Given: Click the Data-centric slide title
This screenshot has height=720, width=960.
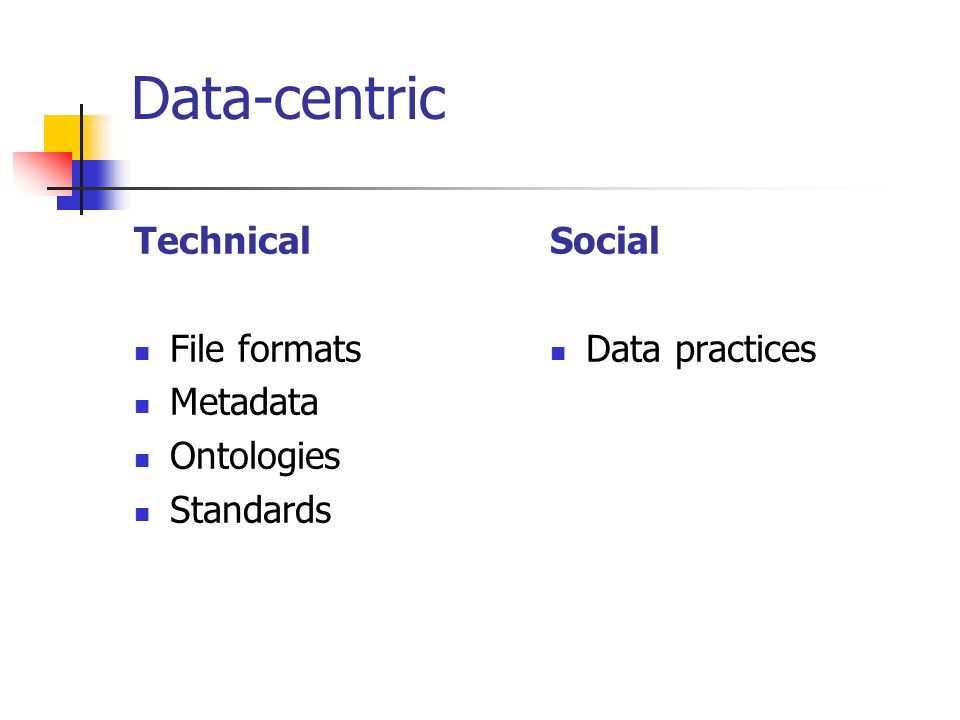Looking at the screenshot, I should pyautogui.click(x=288, y=98).
